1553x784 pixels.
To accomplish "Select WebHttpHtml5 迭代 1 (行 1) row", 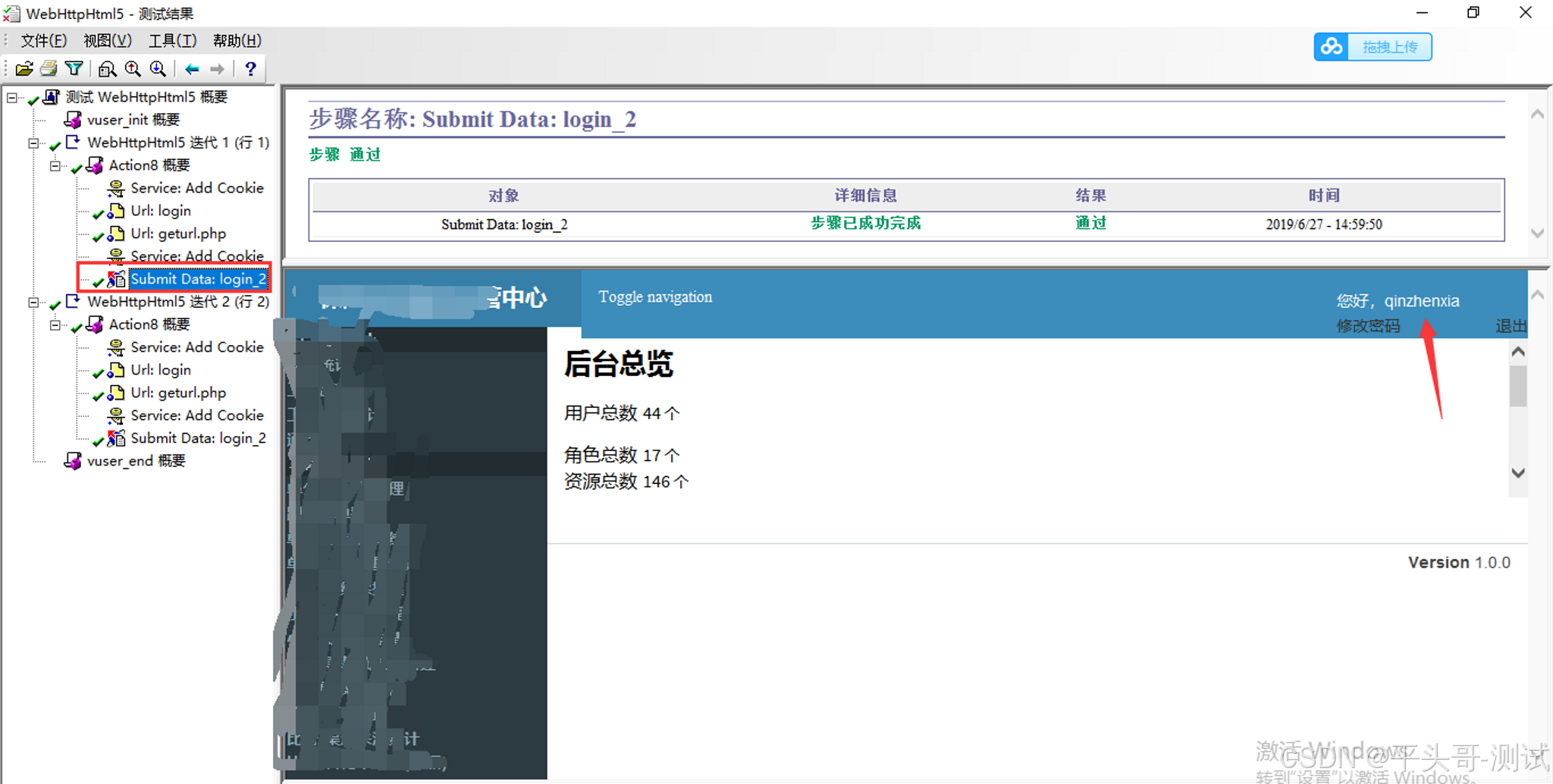I will click(x=178, y=143).
